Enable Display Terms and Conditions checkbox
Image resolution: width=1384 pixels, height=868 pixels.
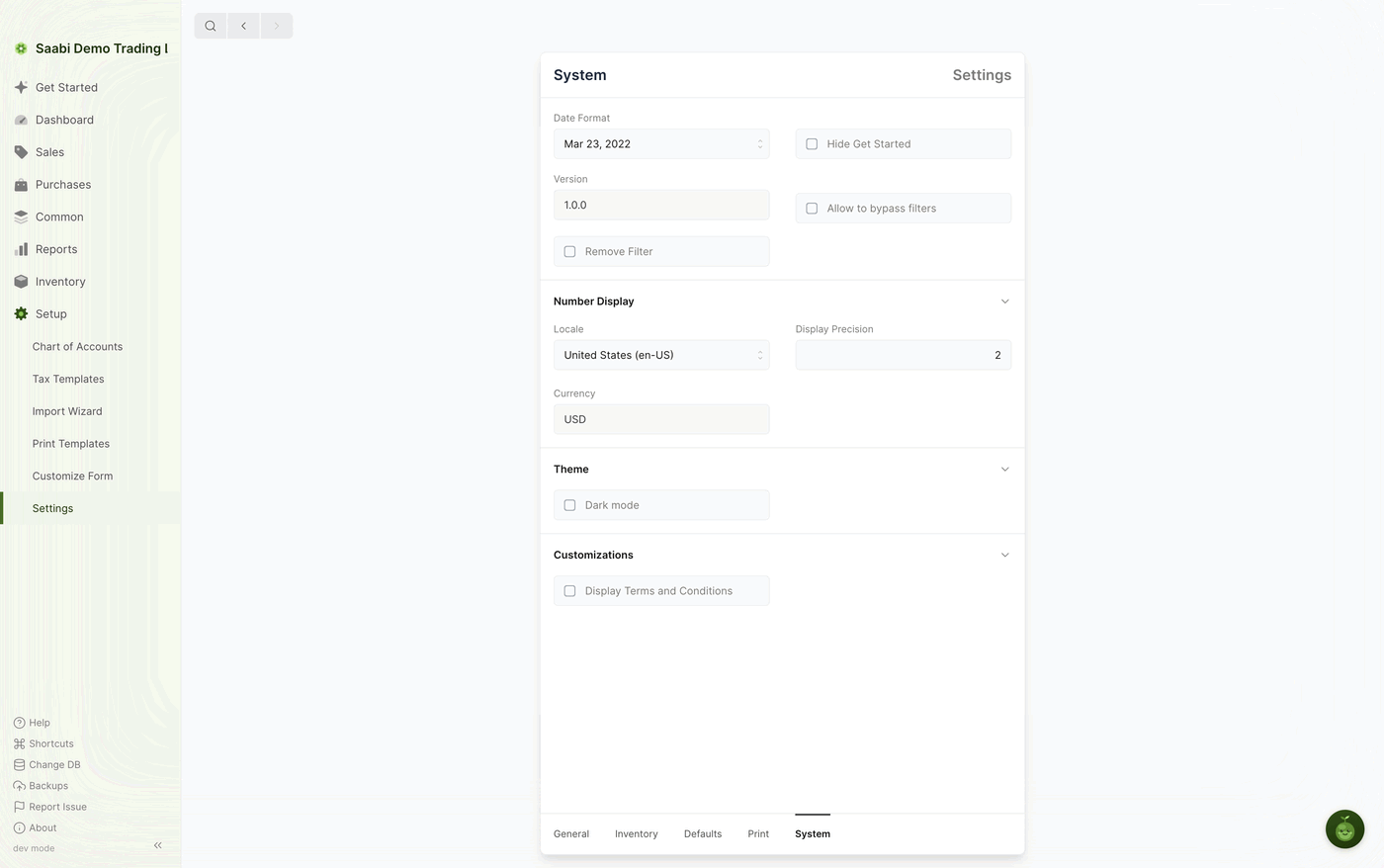(x=569, y=591)
